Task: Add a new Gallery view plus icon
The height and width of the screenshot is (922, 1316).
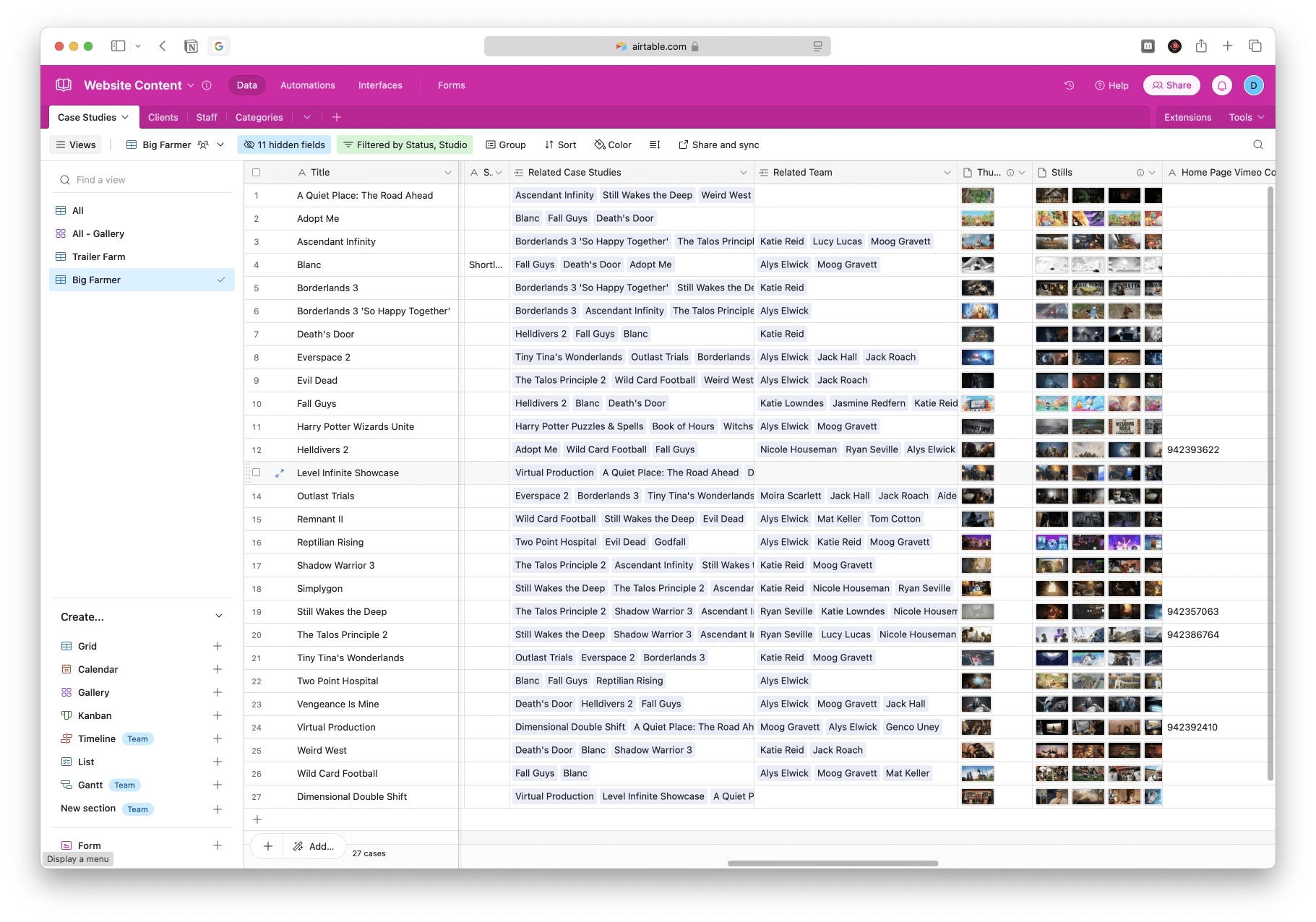Action: coord(218,692)
